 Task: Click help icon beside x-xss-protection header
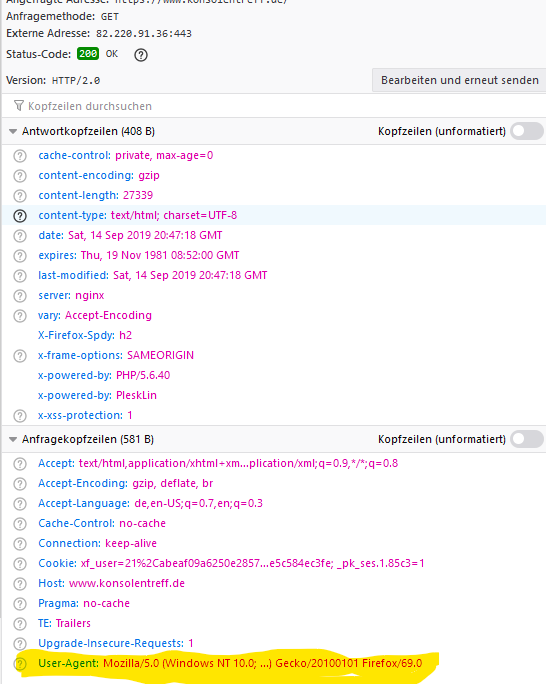click(x=20, y=416)
